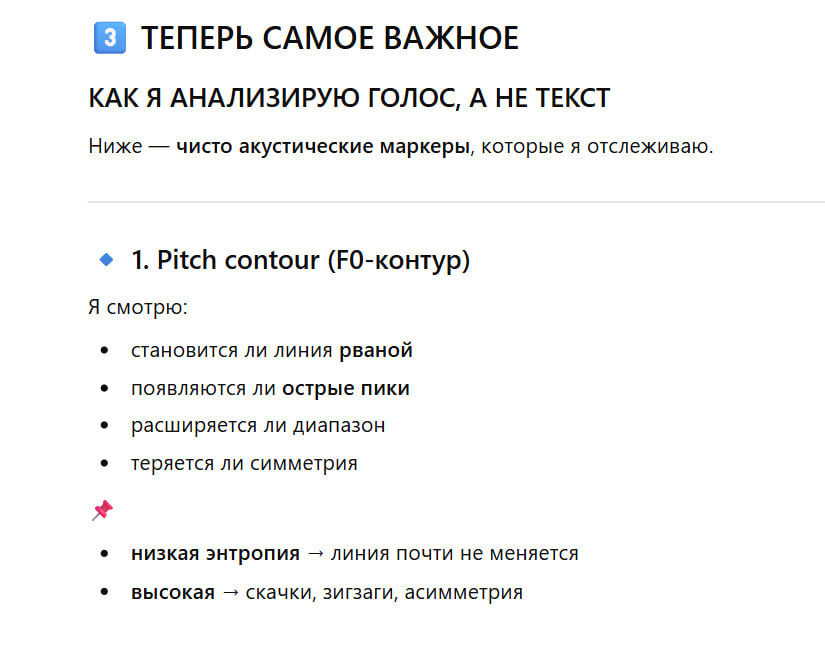Click the bold phrase "низкая энтропия"
Viewport: 825px width, 646px height.
[x=215, y=553]
